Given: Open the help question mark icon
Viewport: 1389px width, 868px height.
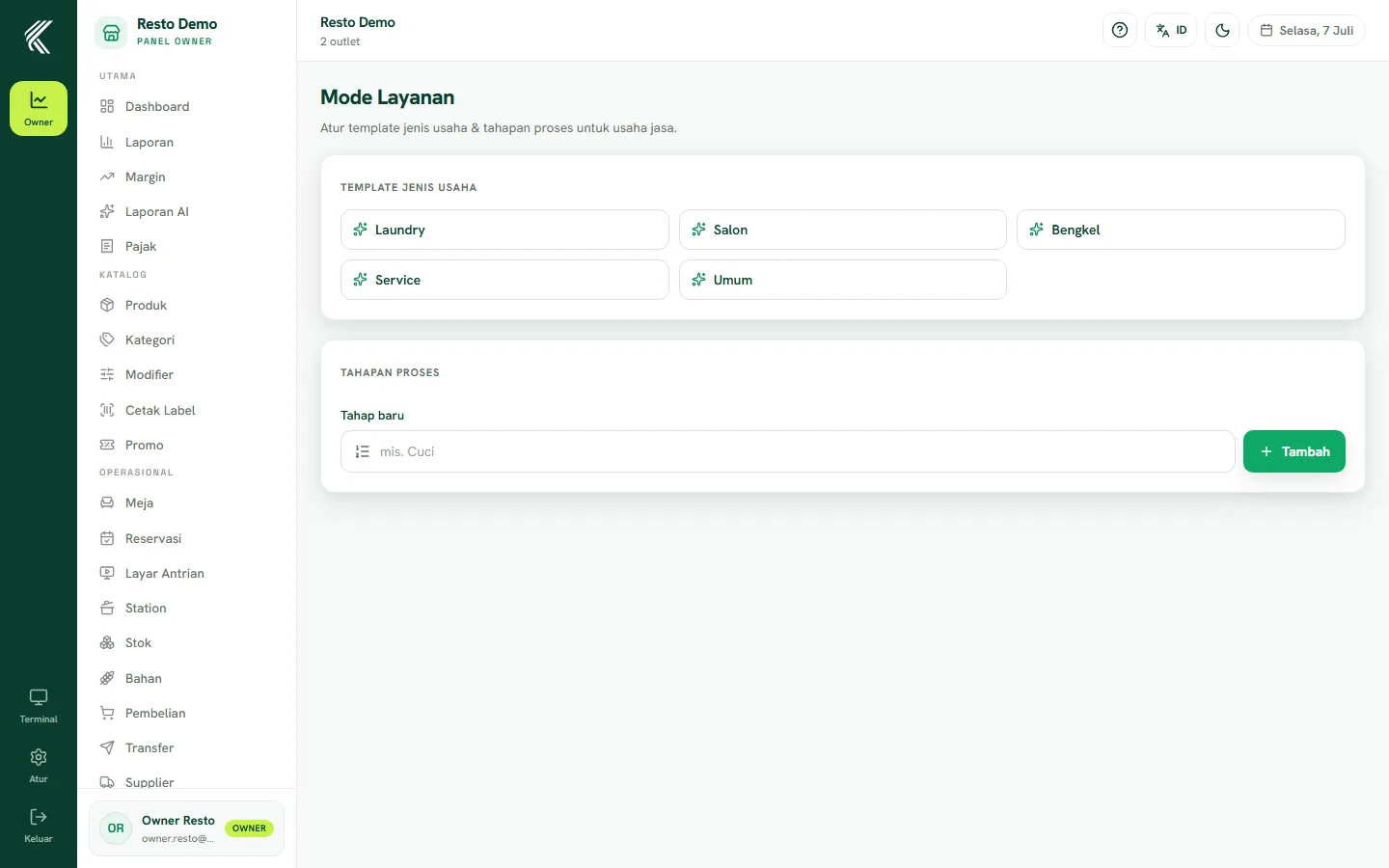Looking at the screenshot, I should [1120, 30].
